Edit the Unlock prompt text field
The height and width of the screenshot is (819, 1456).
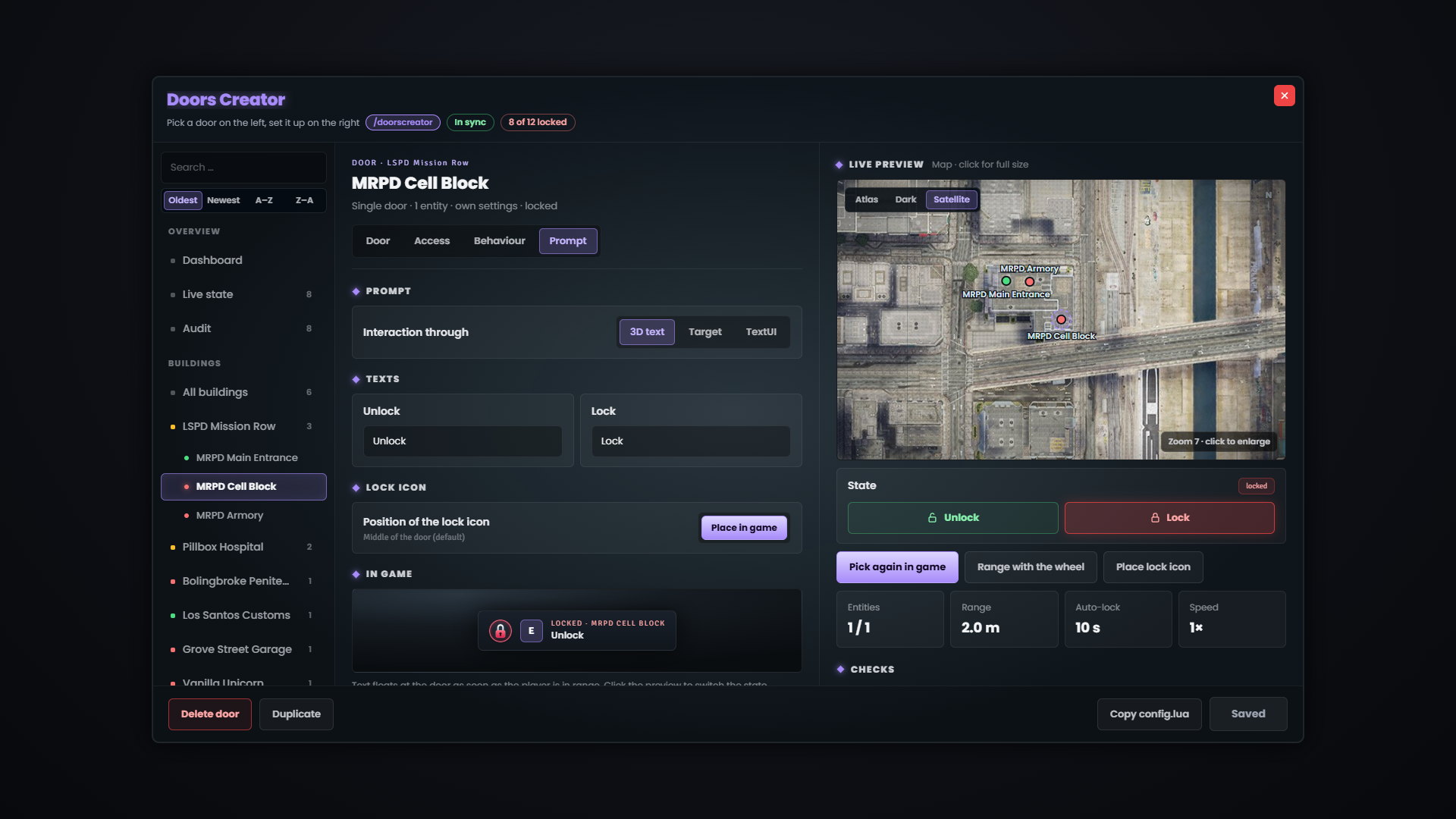pos(463,441)
